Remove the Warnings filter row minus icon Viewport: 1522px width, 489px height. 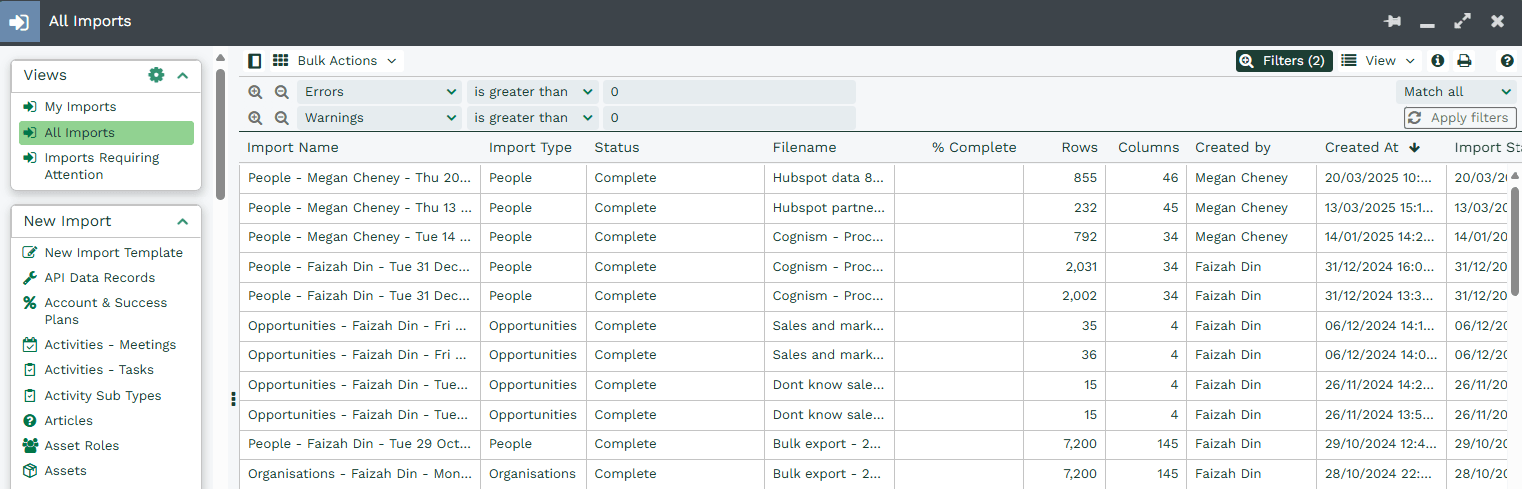click(282, 118)
